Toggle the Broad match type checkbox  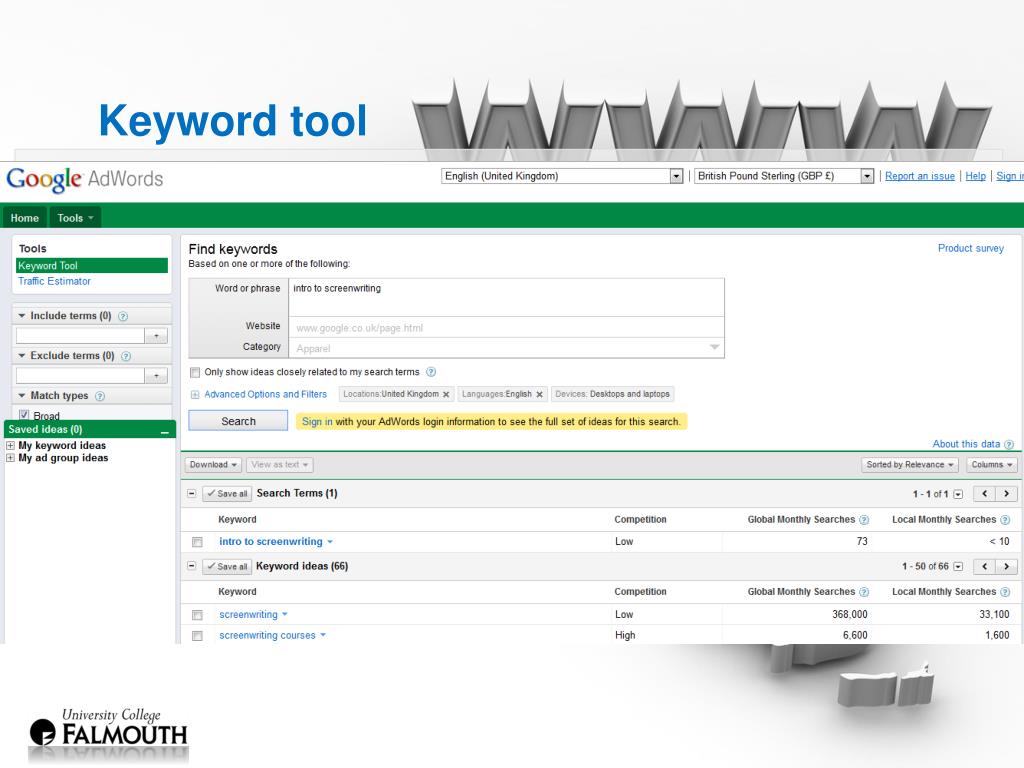click(24, 415)
